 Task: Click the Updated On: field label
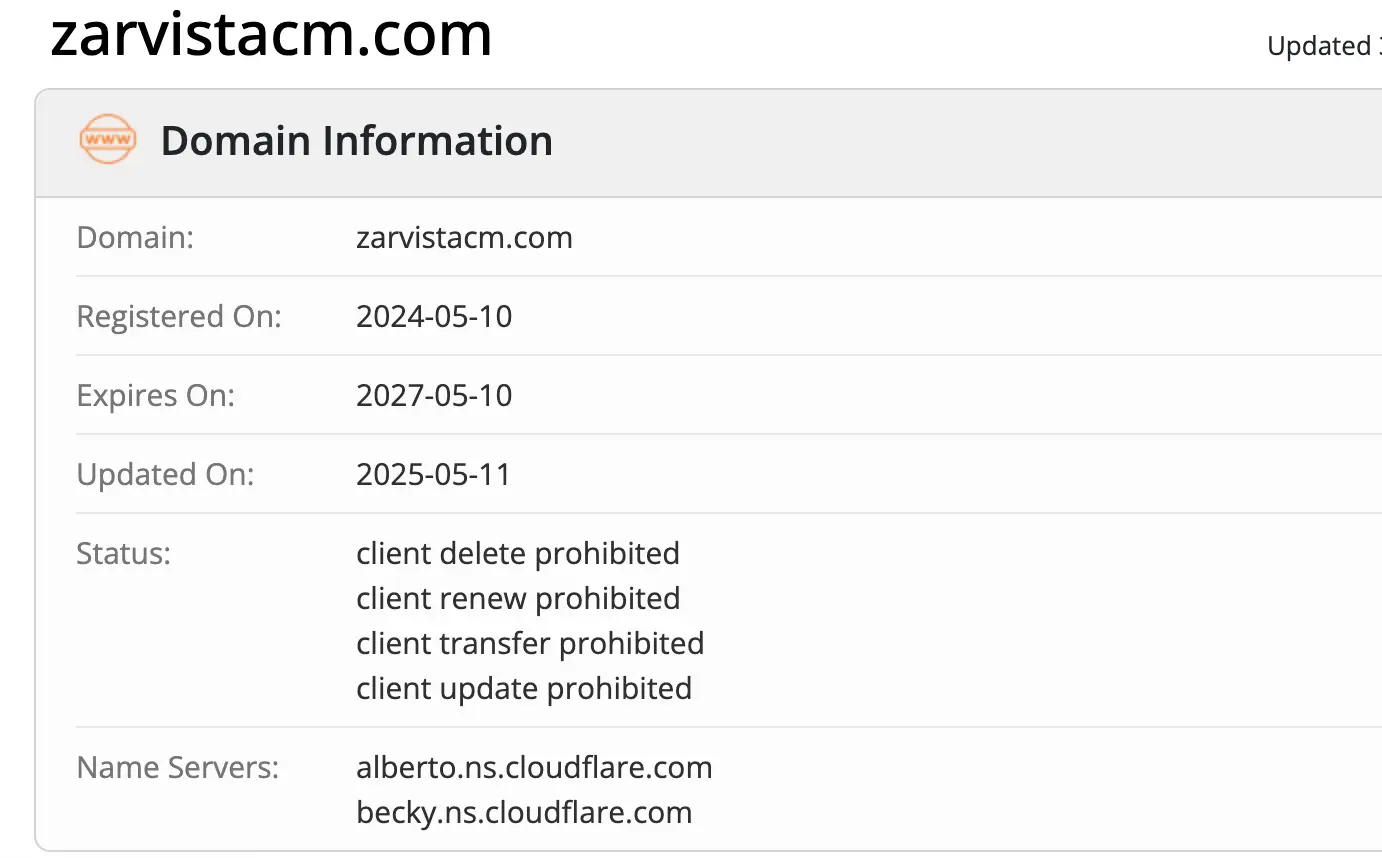pos(165,474)
